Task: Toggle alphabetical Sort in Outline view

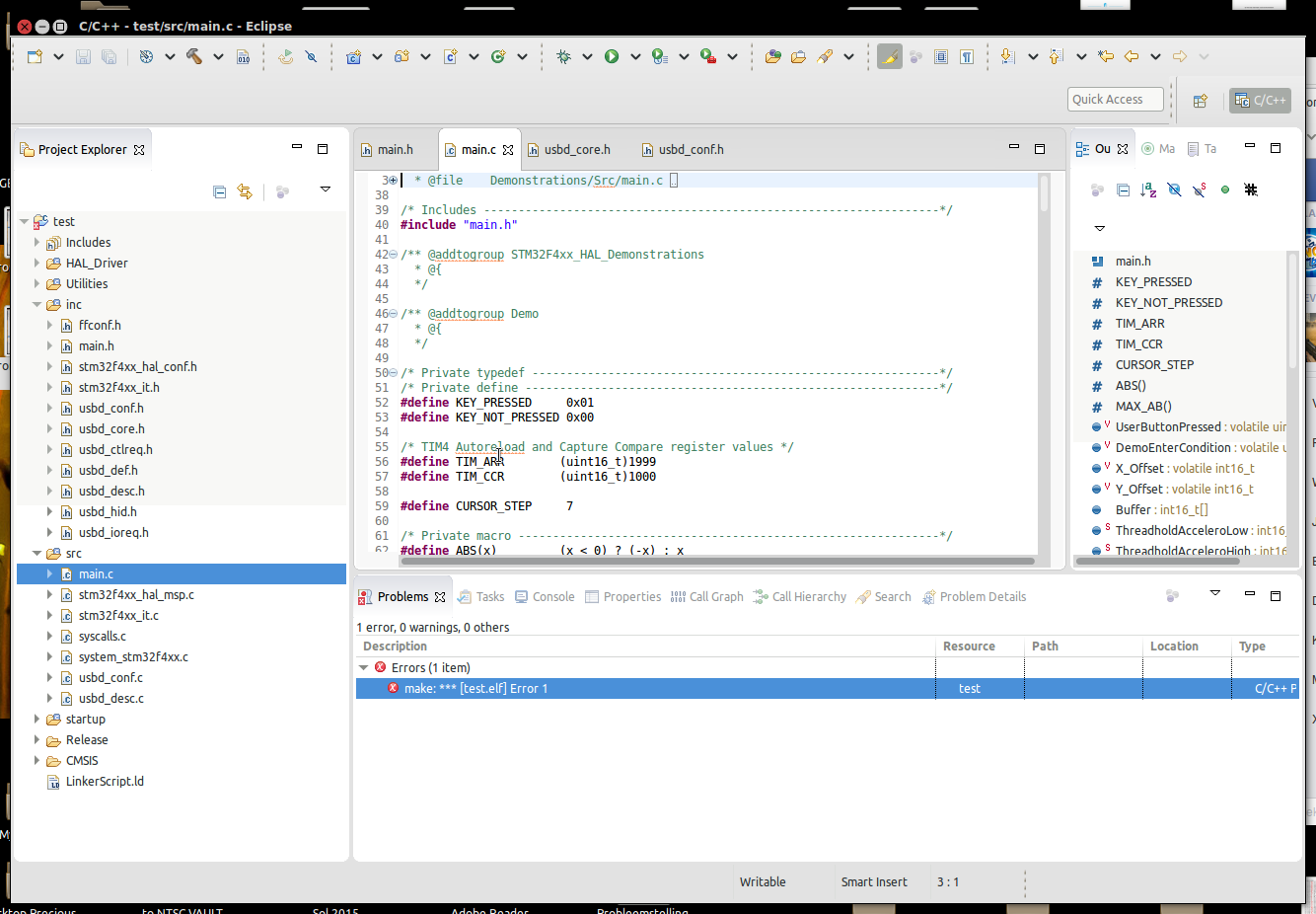Action: coord(1148,190)
